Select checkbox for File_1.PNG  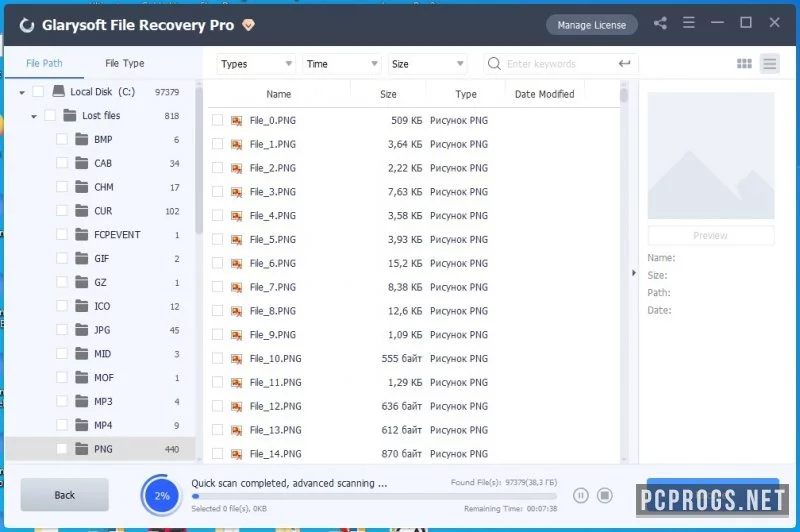click(217, 144)
